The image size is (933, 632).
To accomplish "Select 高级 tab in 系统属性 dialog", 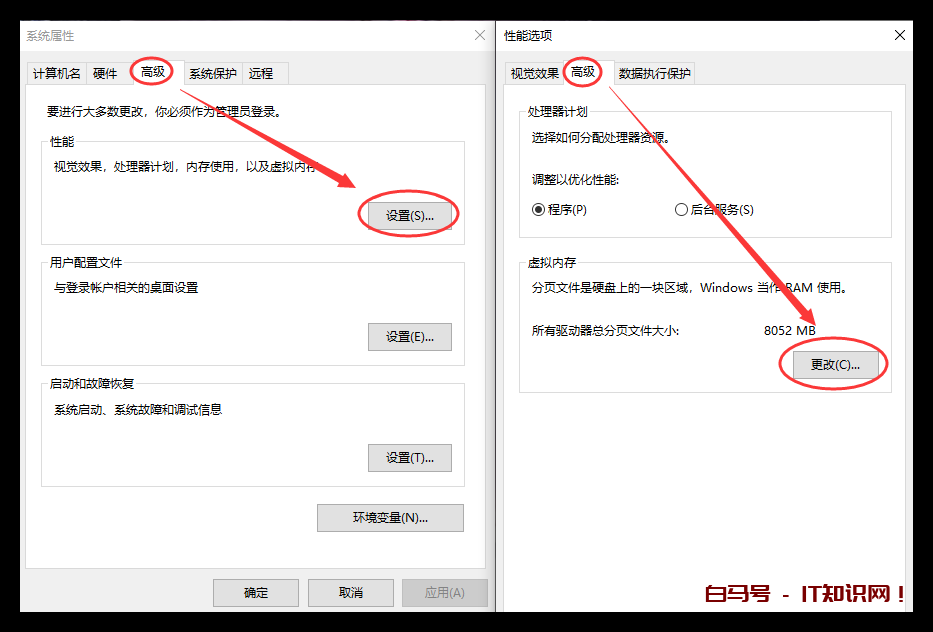I will click(x=153, y=72).
